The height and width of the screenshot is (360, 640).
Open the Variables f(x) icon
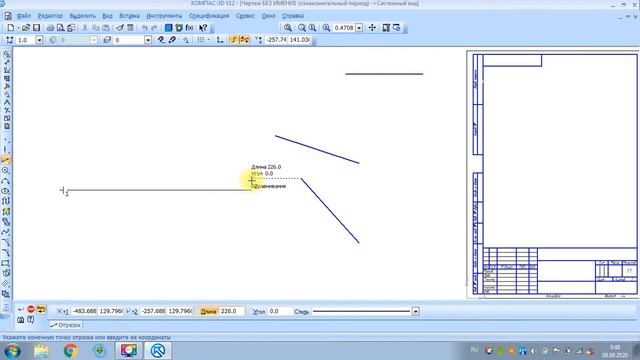click(189, 28)
